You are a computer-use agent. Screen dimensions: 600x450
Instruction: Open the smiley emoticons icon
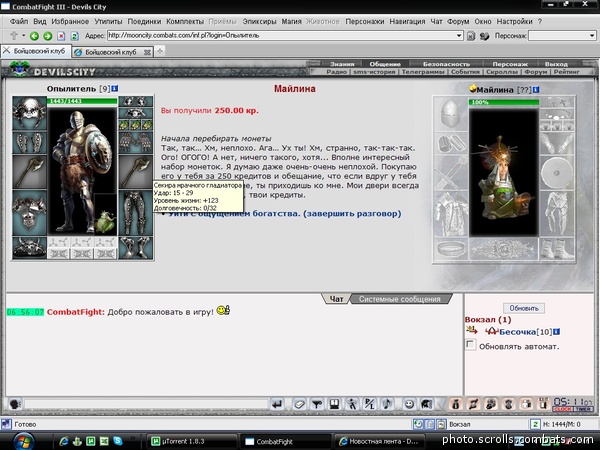click(409, 404)
